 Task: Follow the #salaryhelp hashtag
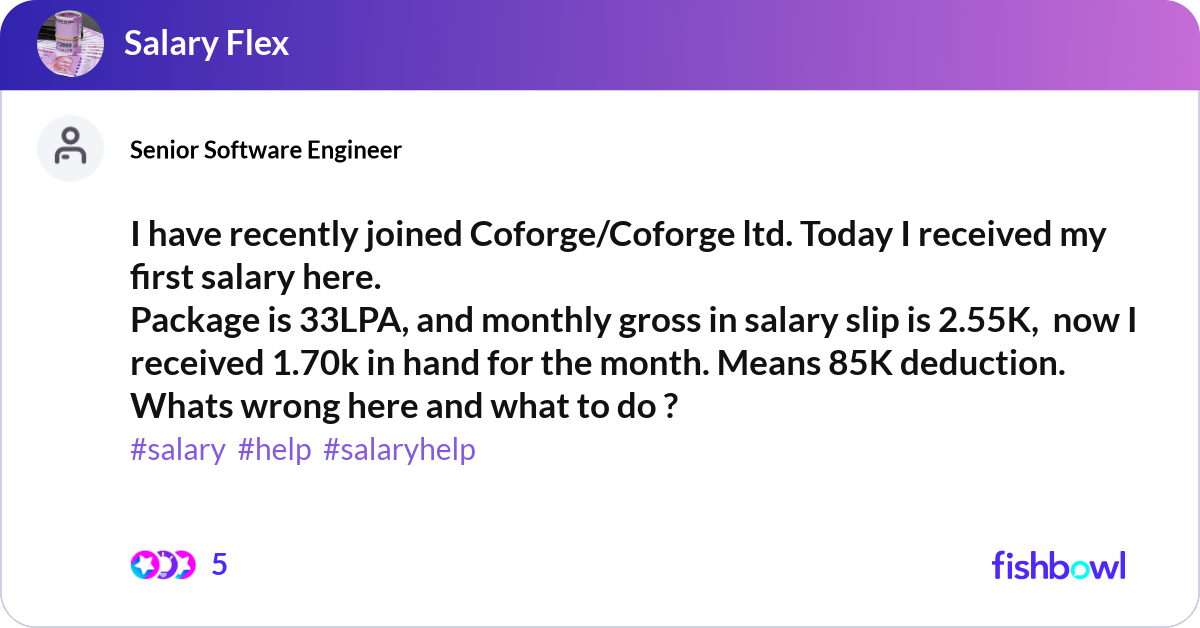tap(399, 450)
